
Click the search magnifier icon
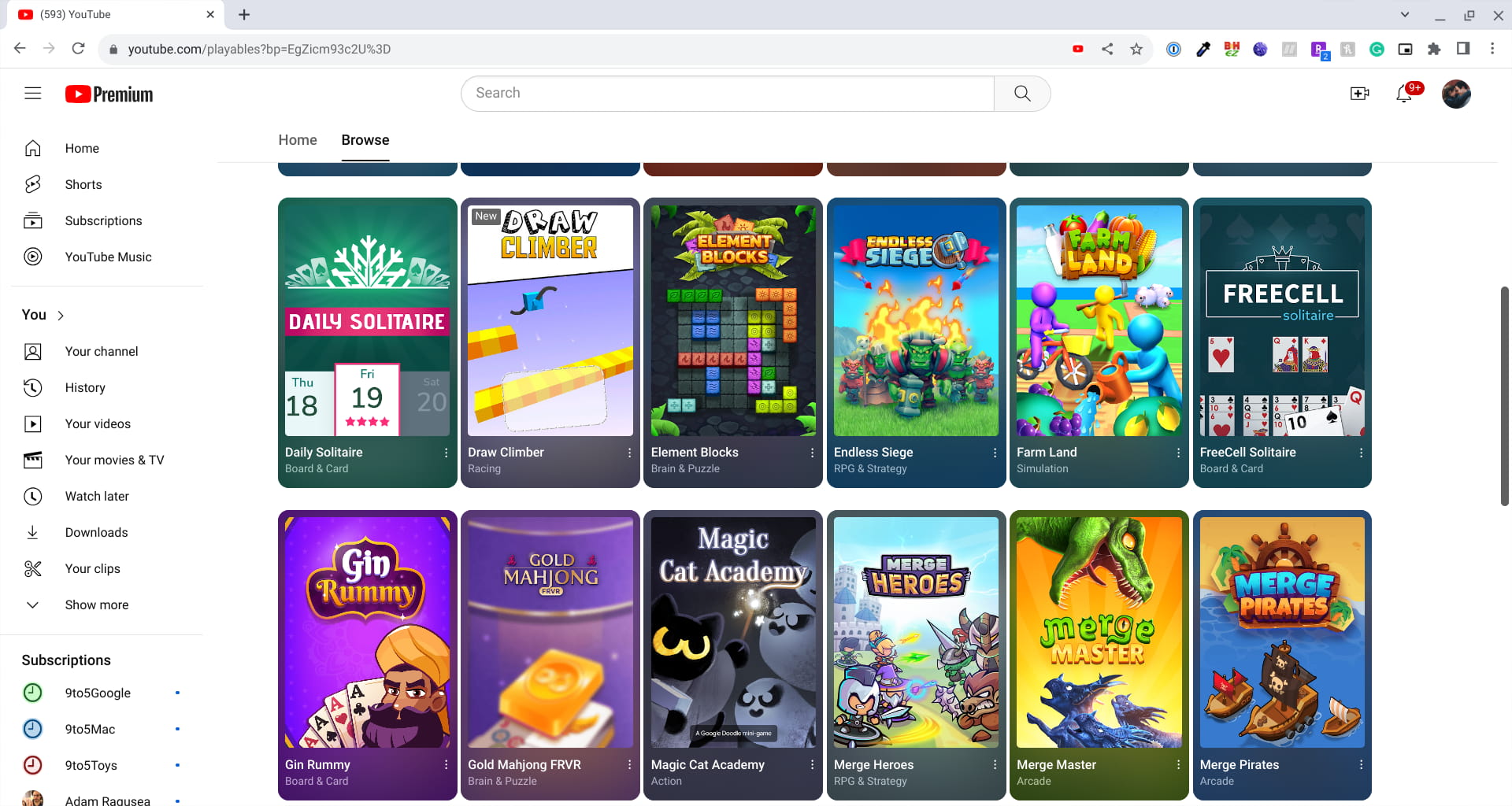point(1021,93)
